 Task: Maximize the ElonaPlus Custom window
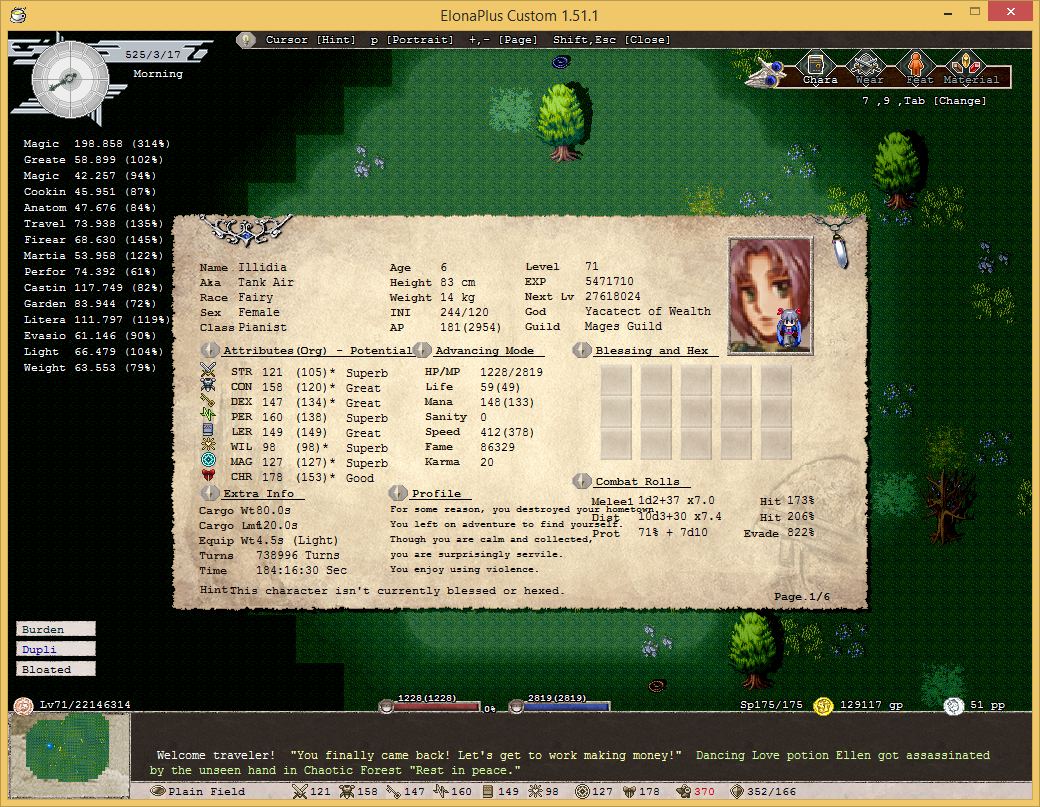tap(974, 12)
